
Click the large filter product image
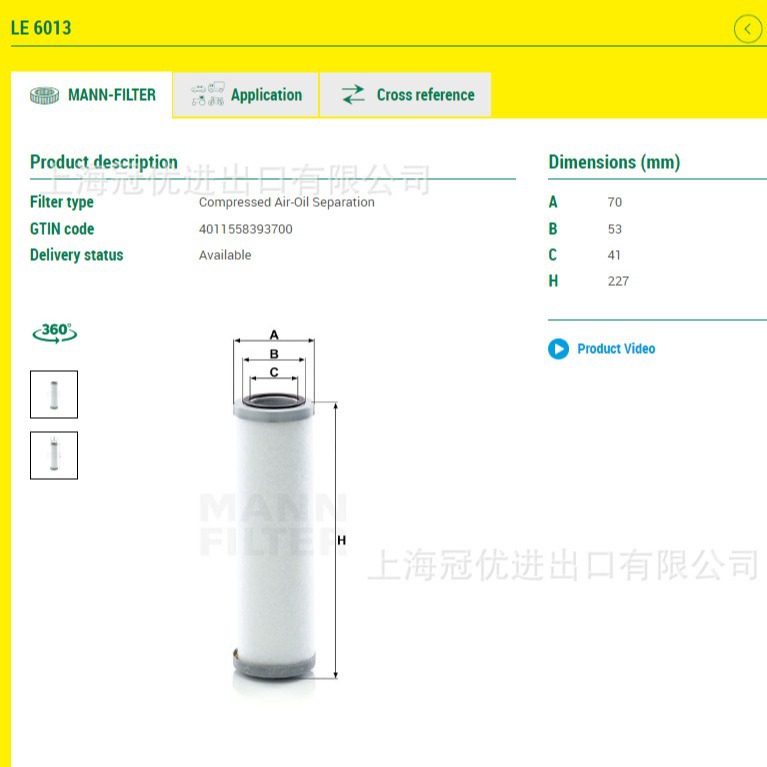(274, 538)
